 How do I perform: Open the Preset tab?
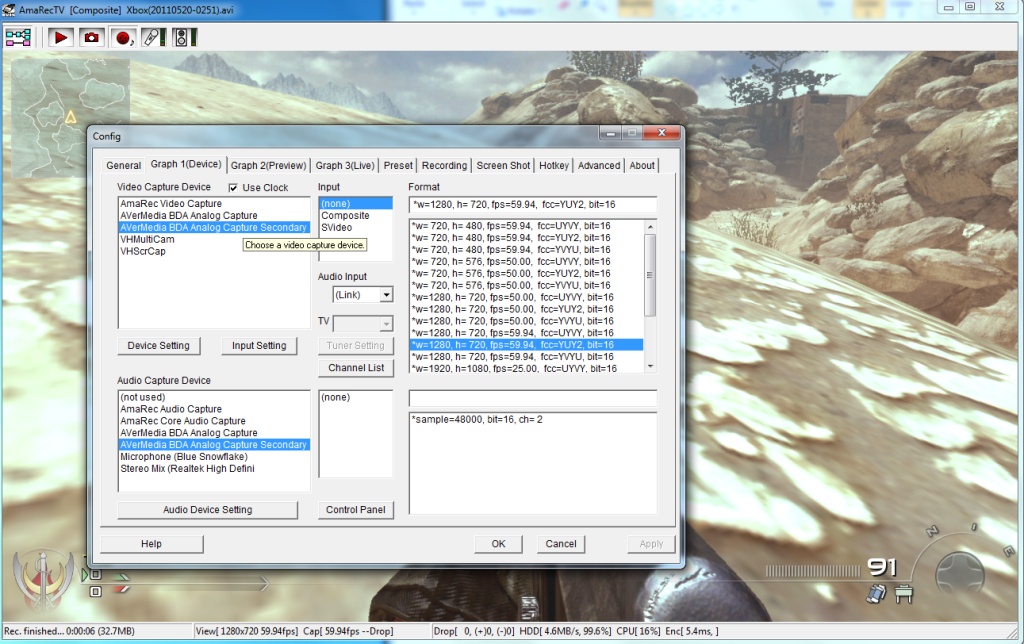click(398, 166)
